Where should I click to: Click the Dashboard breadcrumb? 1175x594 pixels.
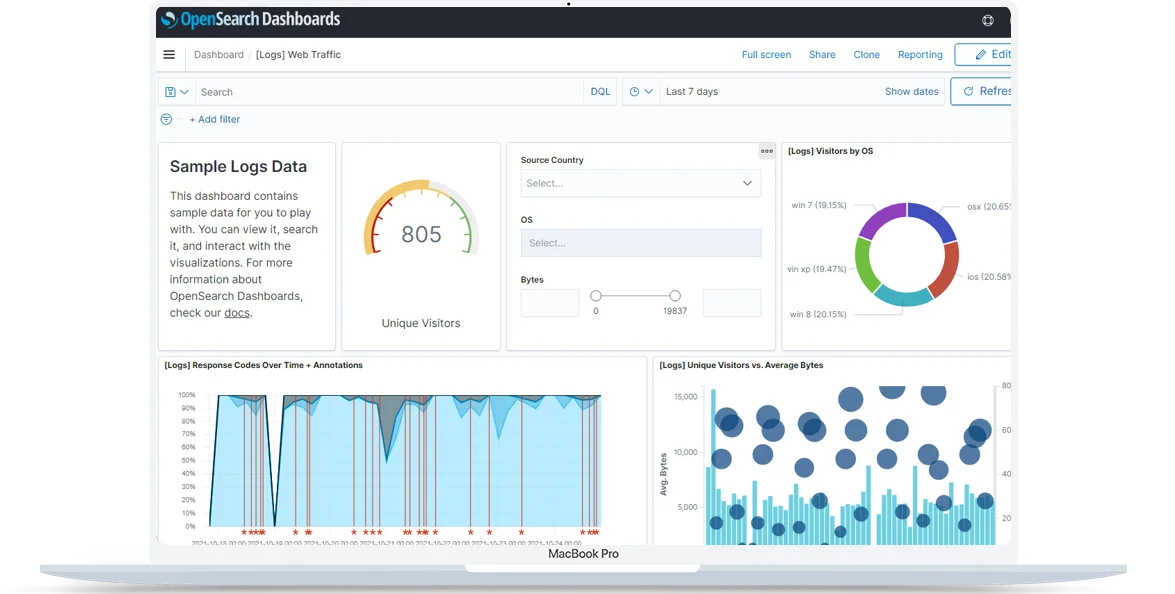click(218, 55)
